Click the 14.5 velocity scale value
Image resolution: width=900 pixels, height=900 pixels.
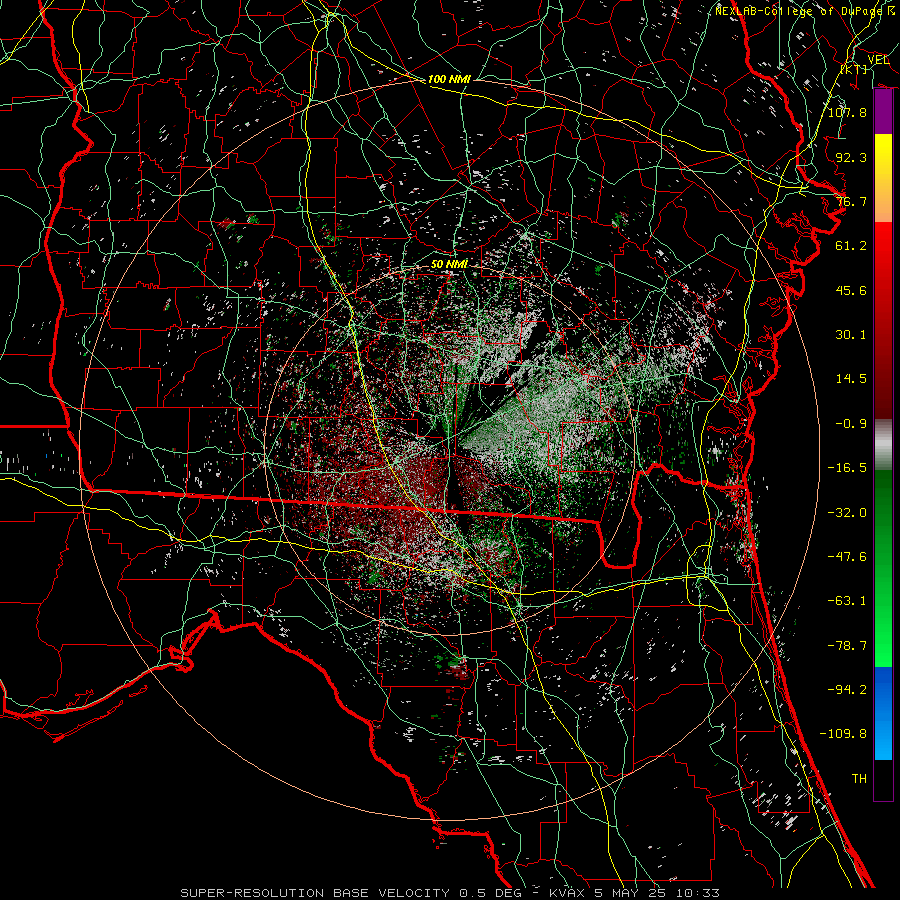[x=851, y=378]
